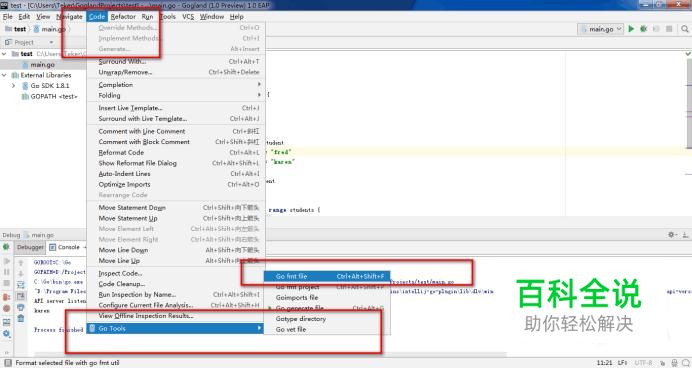The width and height of the screenshot is (692, 368).
Task: Choose Surround With from Code menu
Action: (x=176, y=62)
